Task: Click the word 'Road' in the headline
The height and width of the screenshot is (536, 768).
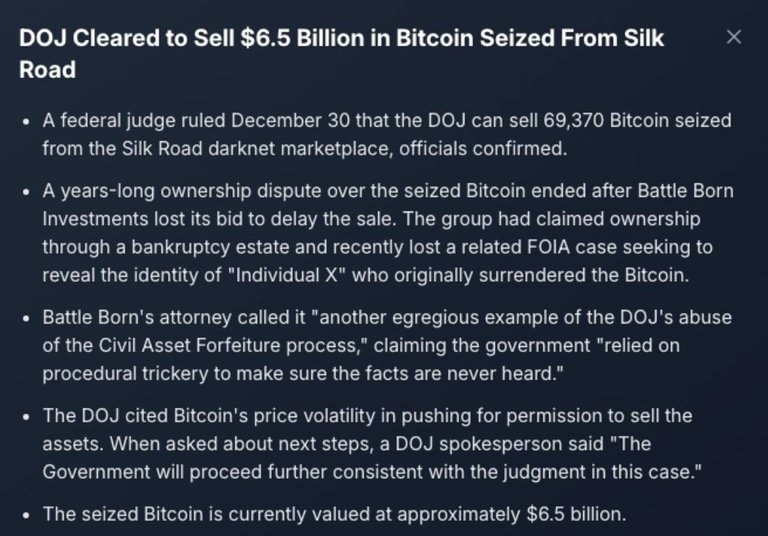Action: coord(48,70)
